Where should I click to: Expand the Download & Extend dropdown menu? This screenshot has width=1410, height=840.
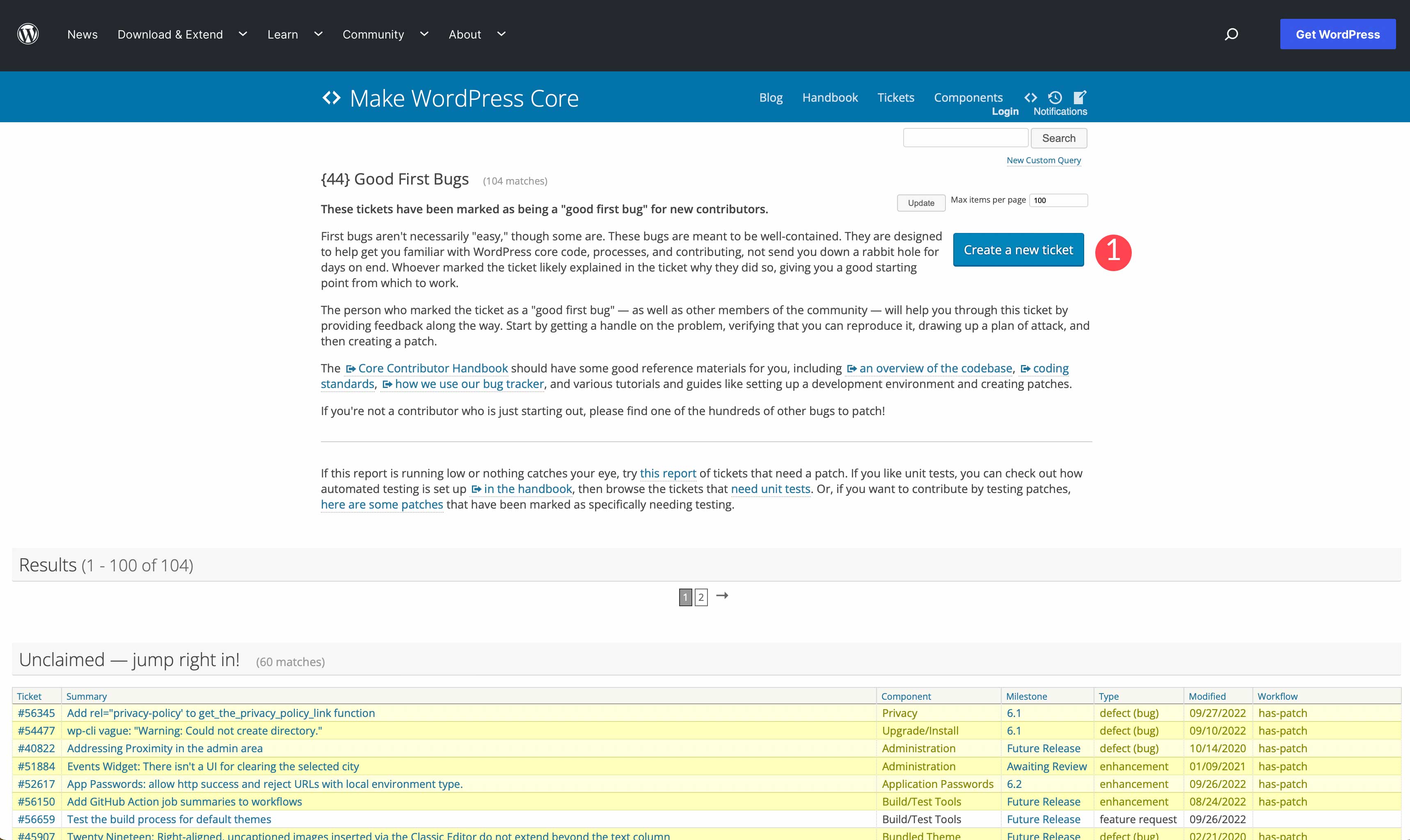click(x=242, y=34)
